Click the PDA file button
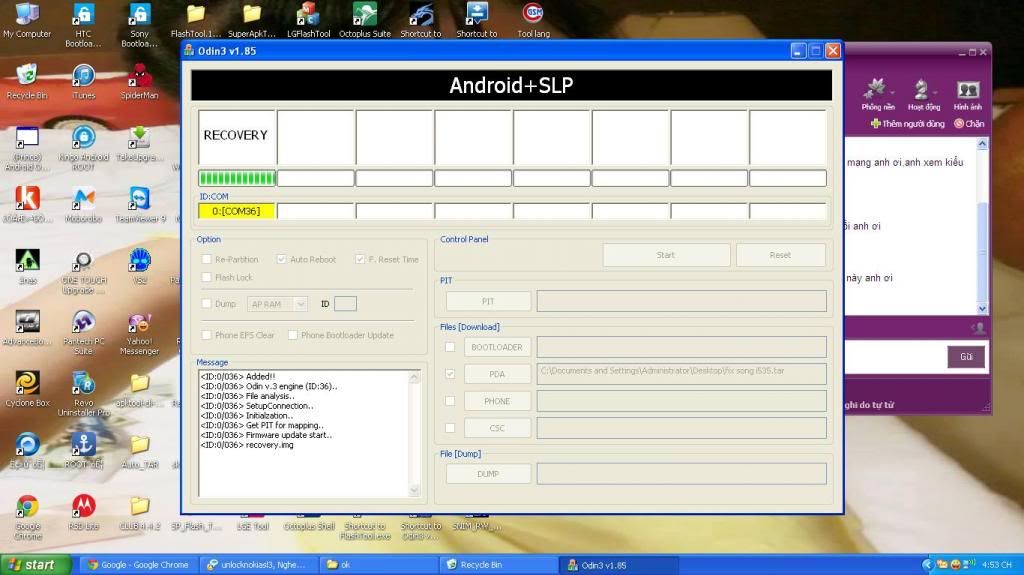This screenshot has width=1024, height=575. 497,374
